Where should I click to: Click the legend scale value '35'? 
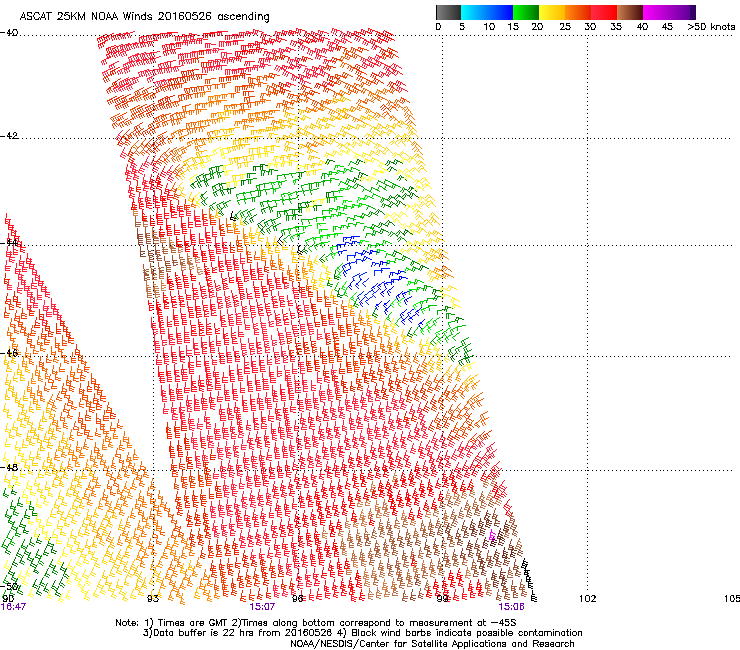coord(616,27)
